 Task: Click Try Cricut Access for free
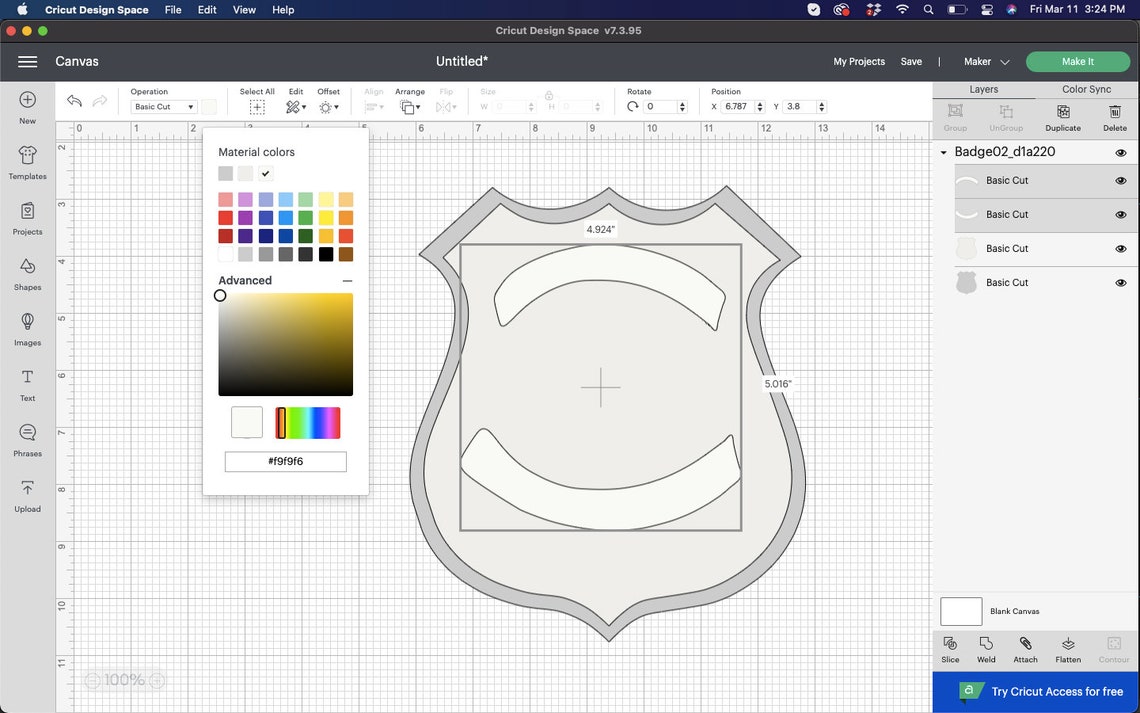1036,692
